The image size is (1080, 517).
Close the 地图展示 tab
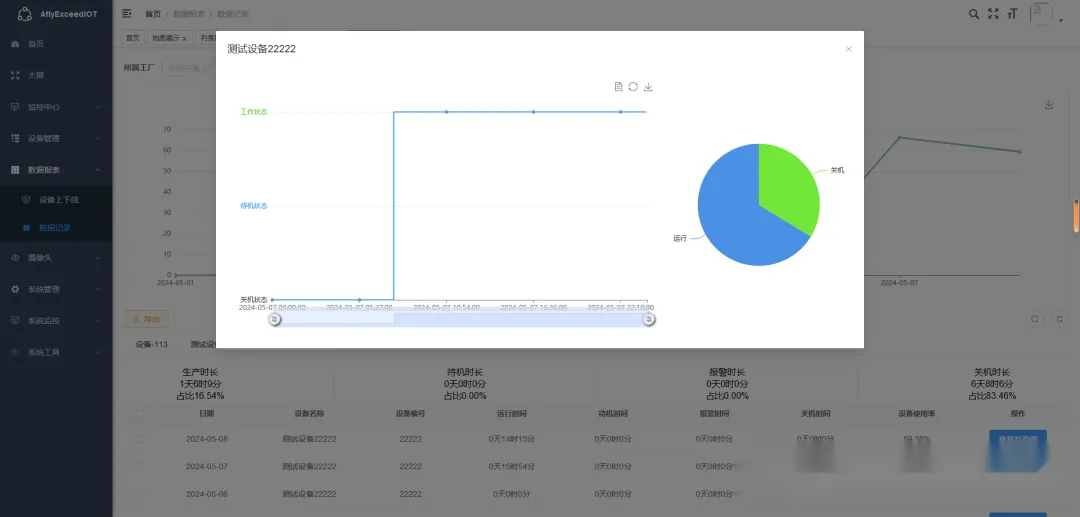[x=185, y=39]
